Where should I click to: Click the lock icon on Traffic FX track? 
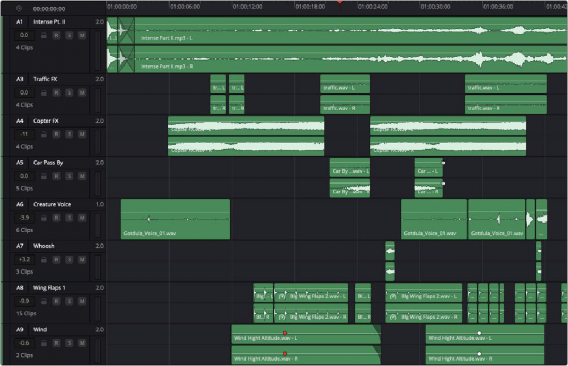coord(43,93)
